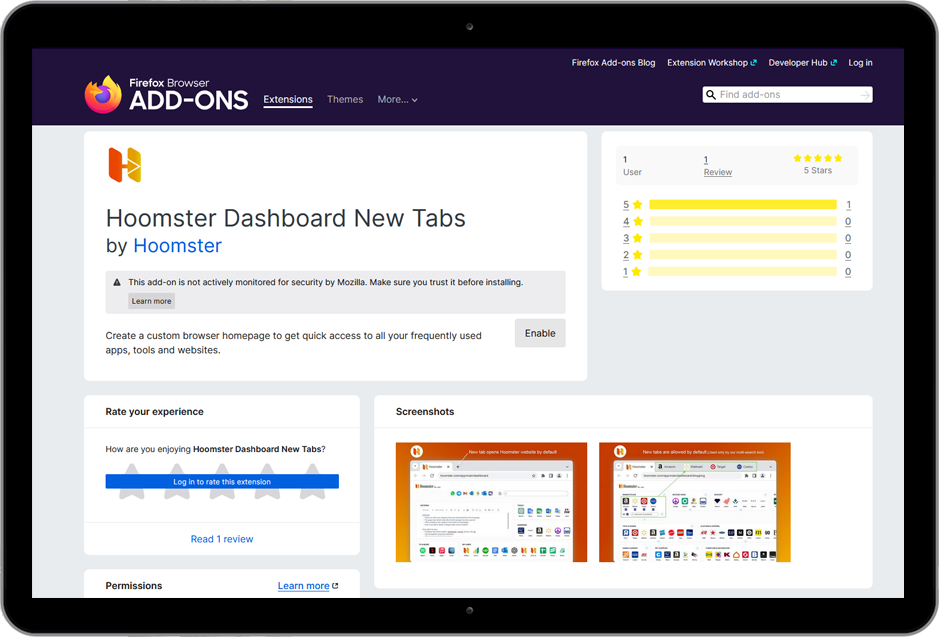The image size is (939, 637).
Task: Open the Developer Hub link
Action: point(802,63)
